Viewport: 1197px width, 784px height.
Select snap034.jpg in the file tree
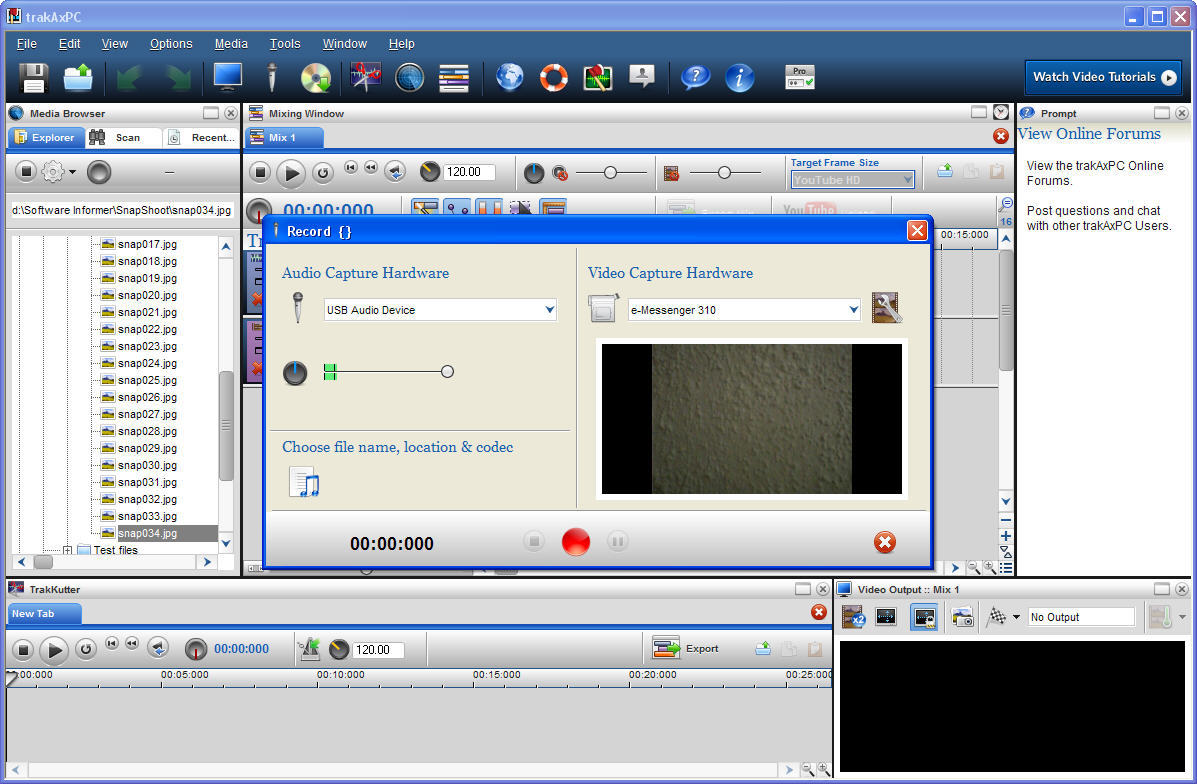(x=147, y=533)
